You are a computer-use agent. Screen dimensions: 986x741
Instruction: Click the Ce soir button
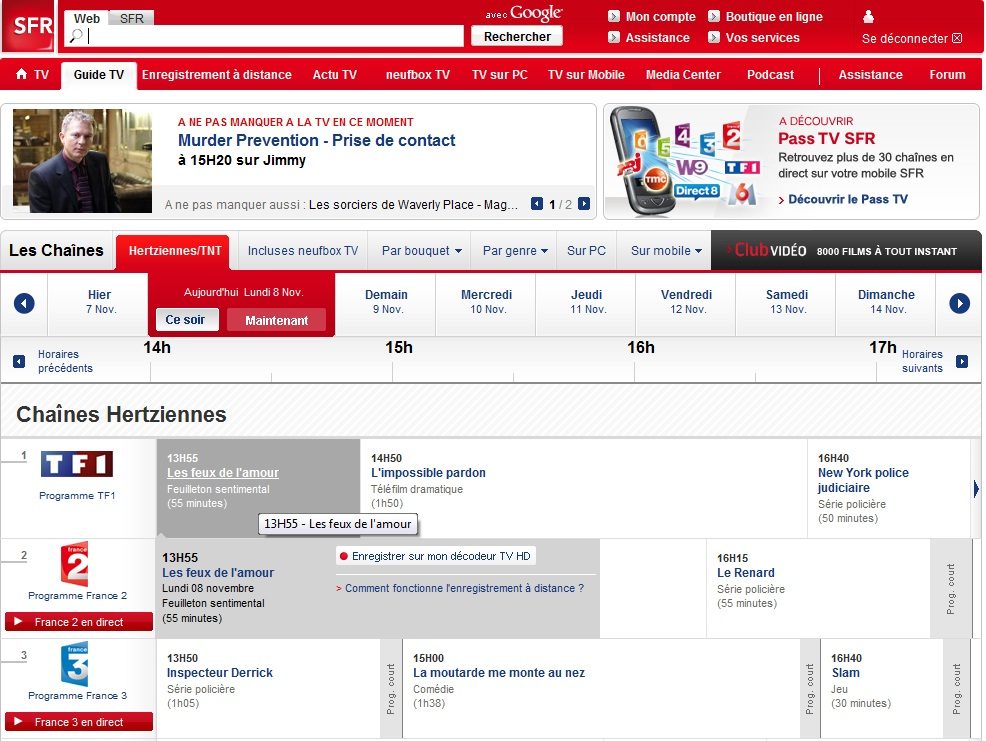(186, 320)
